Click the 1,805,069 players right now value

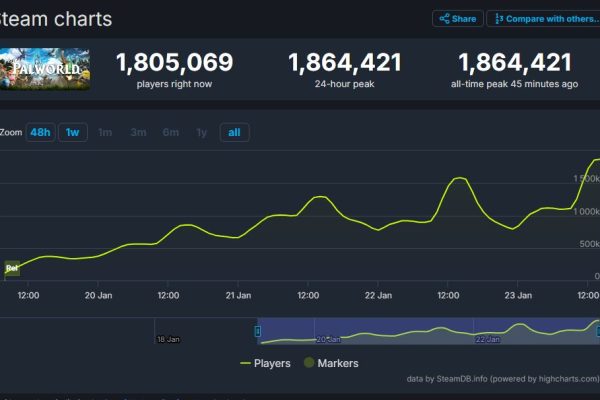pyautogui.click(x=174, y=62)
